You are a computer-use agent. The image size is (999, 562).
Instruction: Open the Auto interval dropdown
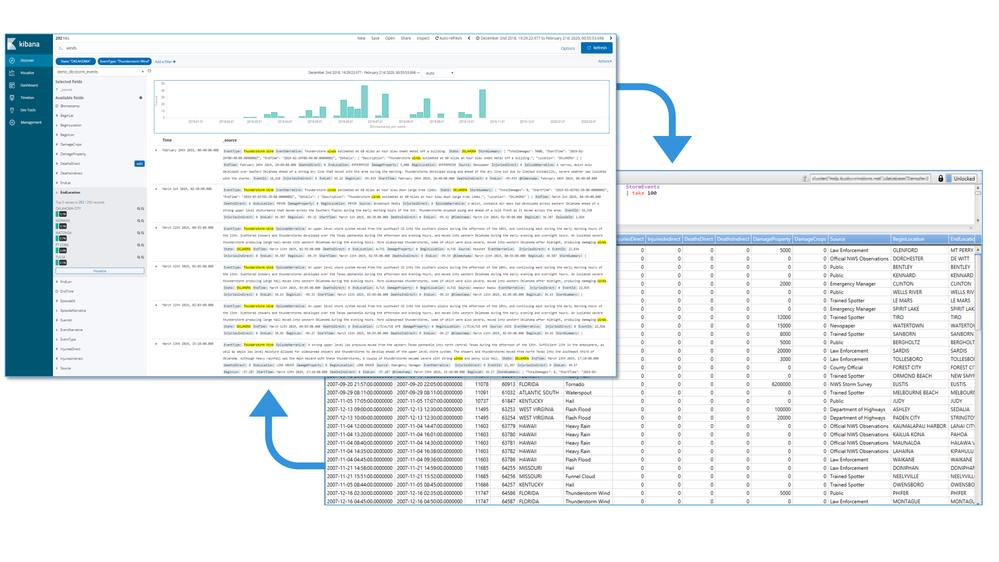click(x=439, y=73)
